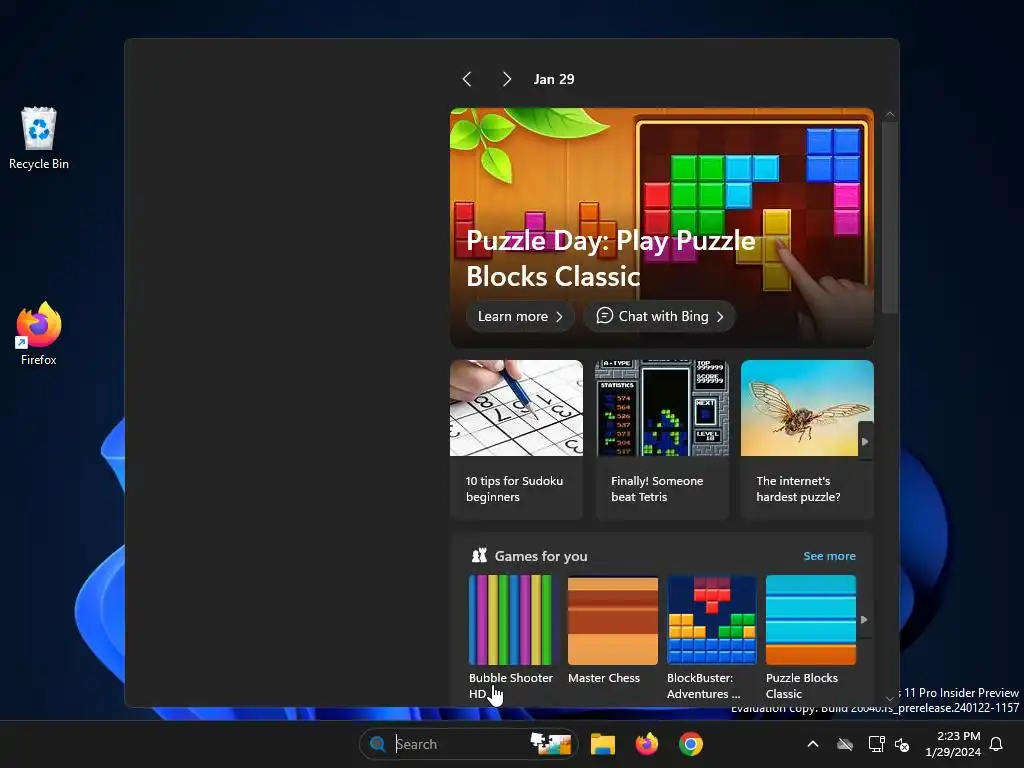Image resolution: width=1024 pixels, height=768 pixels.
Task: Read 'Finally! Someone beat Tetris' story
Action: [x=657, y=488]
